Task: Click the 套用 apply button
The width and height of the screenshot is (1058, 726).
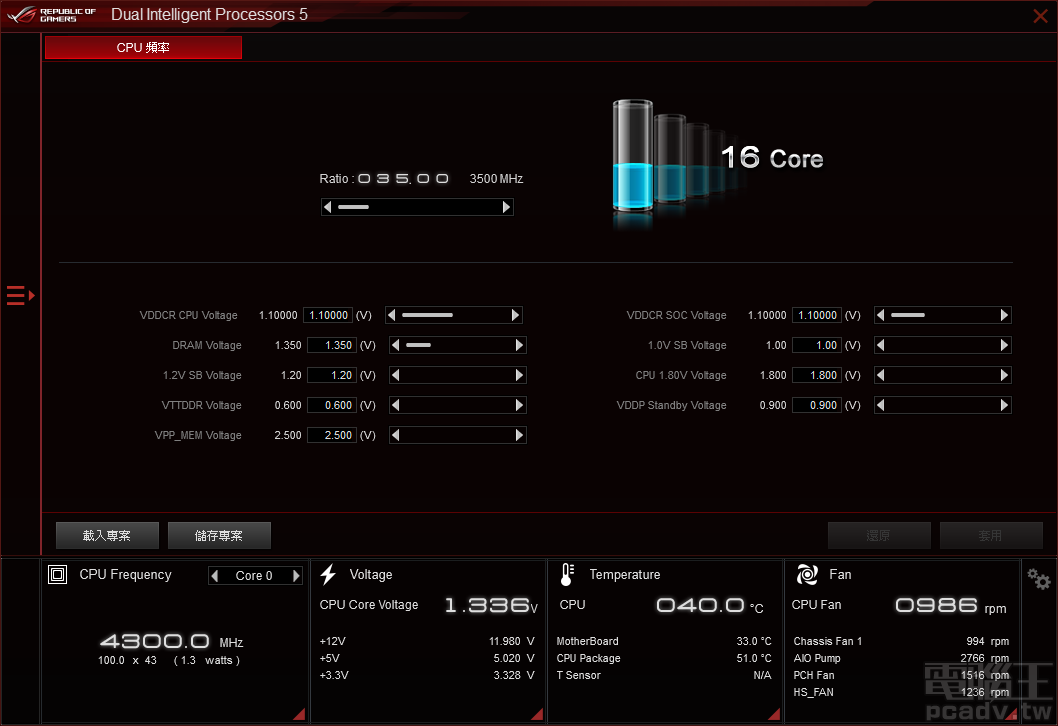Action: (x=991, y=535)
